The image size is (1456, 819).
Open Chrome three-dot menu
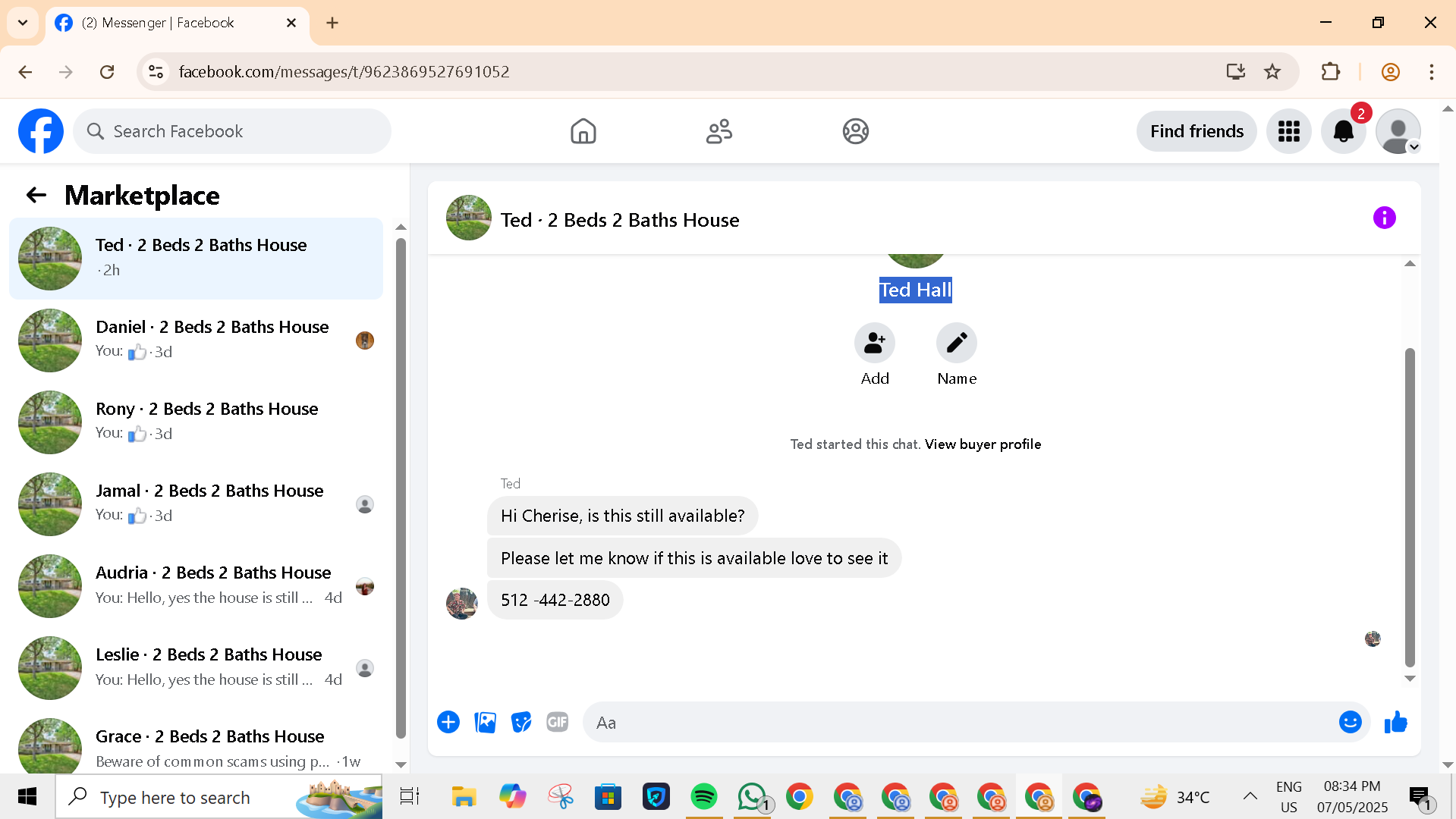pyautogui.click(x=1431, y=72)
